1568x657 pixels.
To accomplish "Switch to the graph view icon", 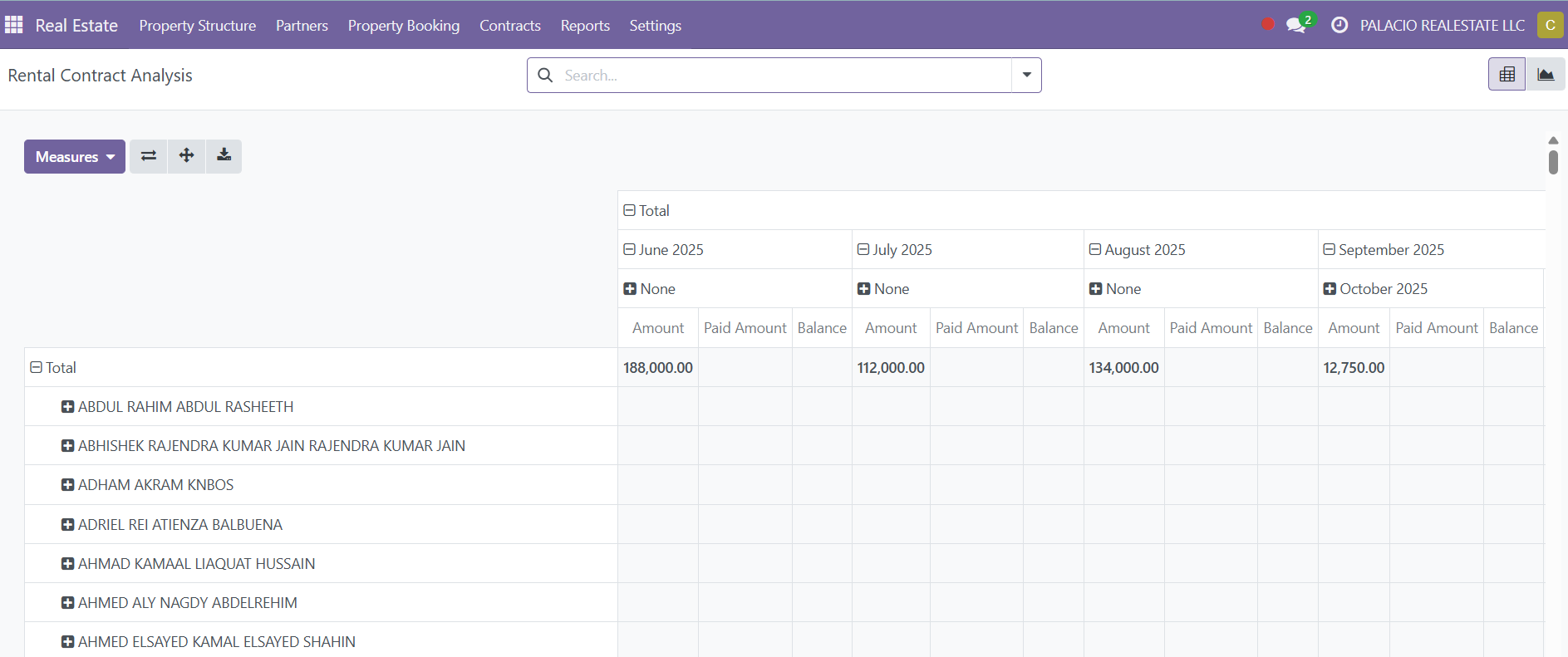I will [x=1546, y=75].
